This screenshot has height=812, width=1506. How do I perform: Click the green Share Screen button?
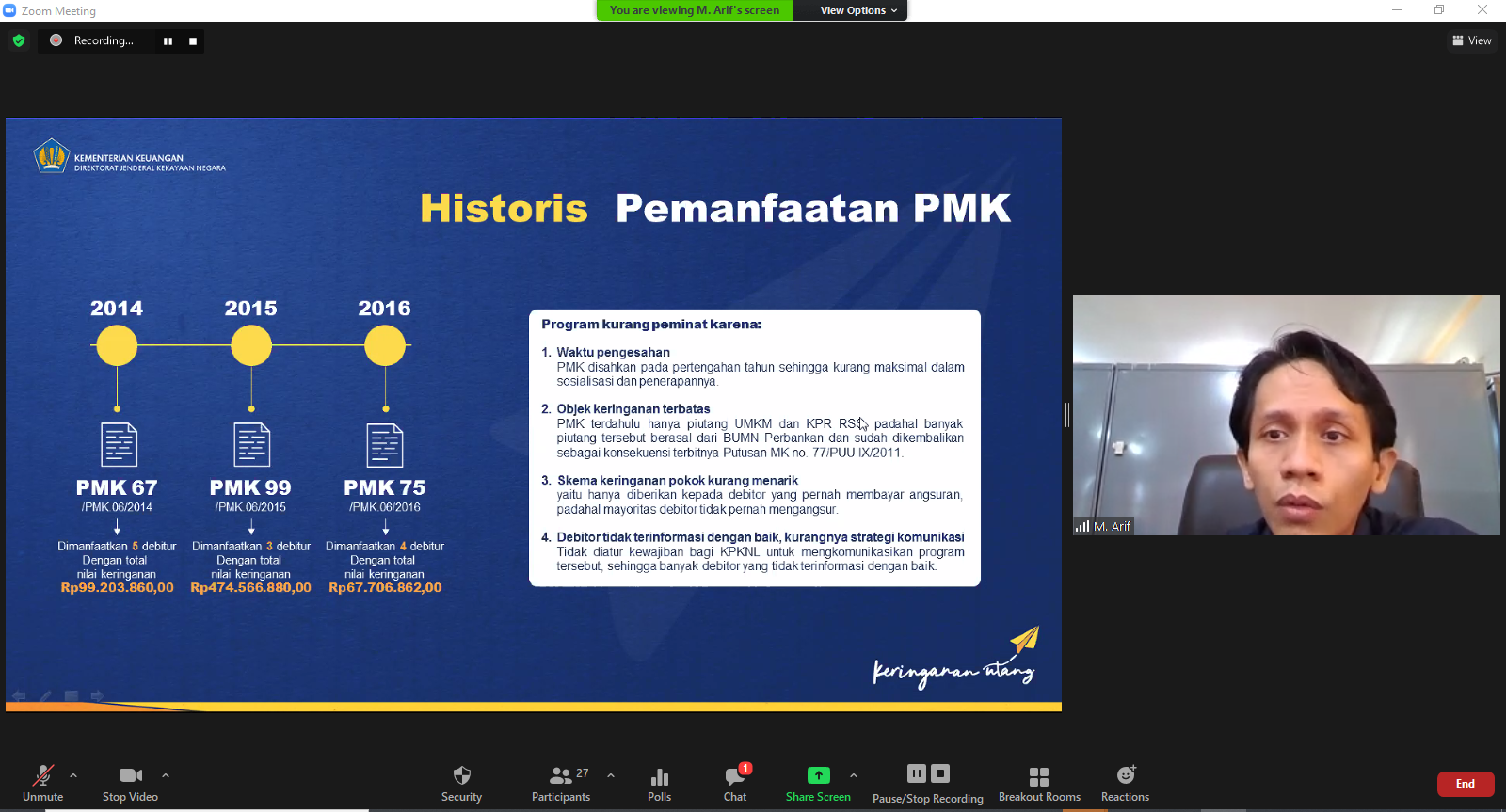[x=818, y=783]
